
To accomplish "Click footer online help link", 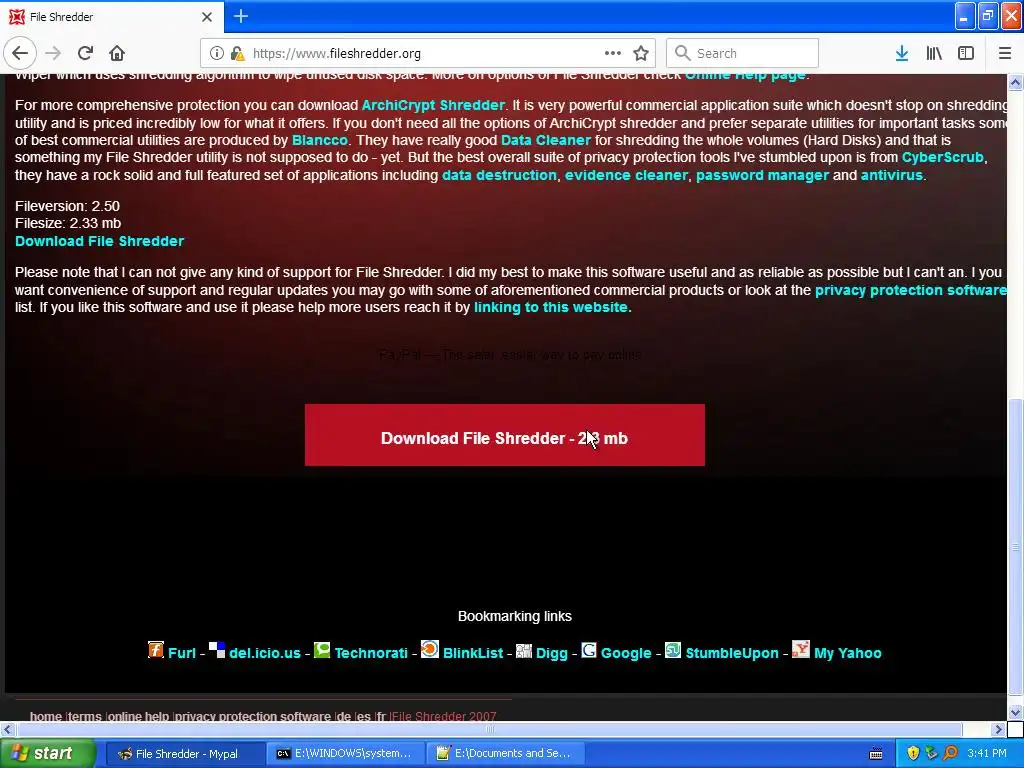I will (138, 716).
